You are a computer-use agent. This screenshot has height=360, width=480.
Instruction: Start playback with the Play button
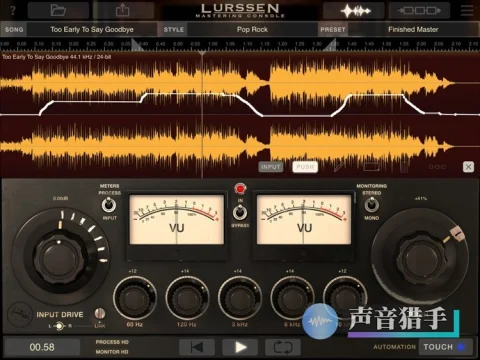pyautogui.click(x=240, y=347)
